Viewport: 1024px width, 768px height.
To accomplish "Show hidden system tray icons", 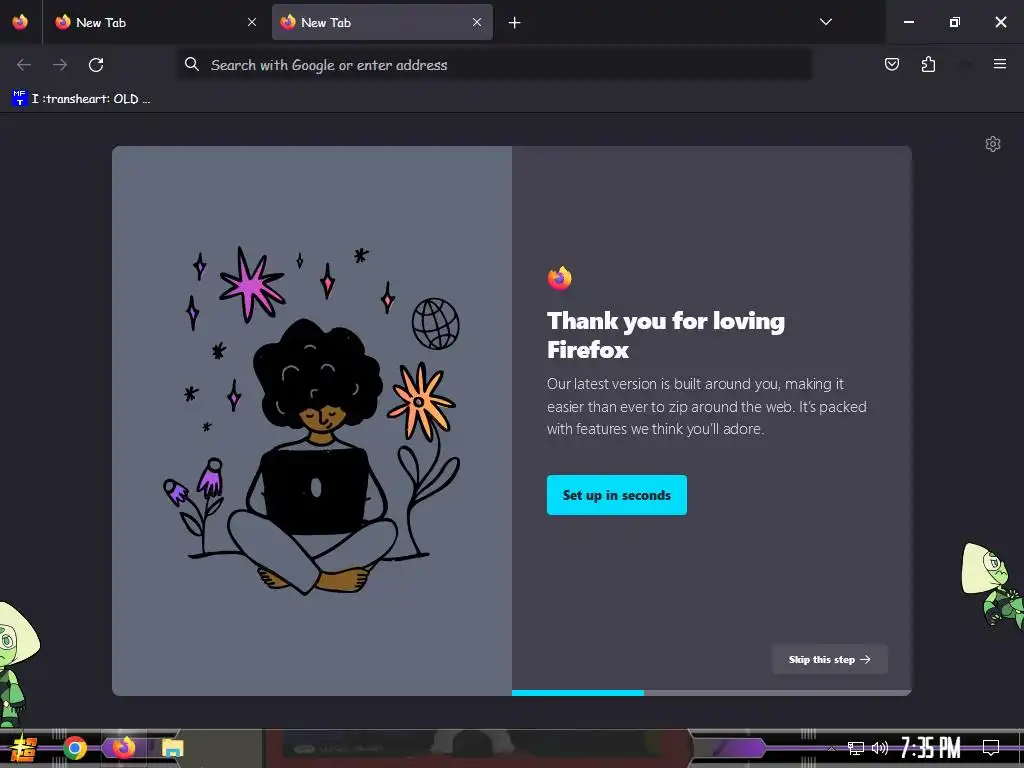I will pyautogui.click(x=831, y=748).
